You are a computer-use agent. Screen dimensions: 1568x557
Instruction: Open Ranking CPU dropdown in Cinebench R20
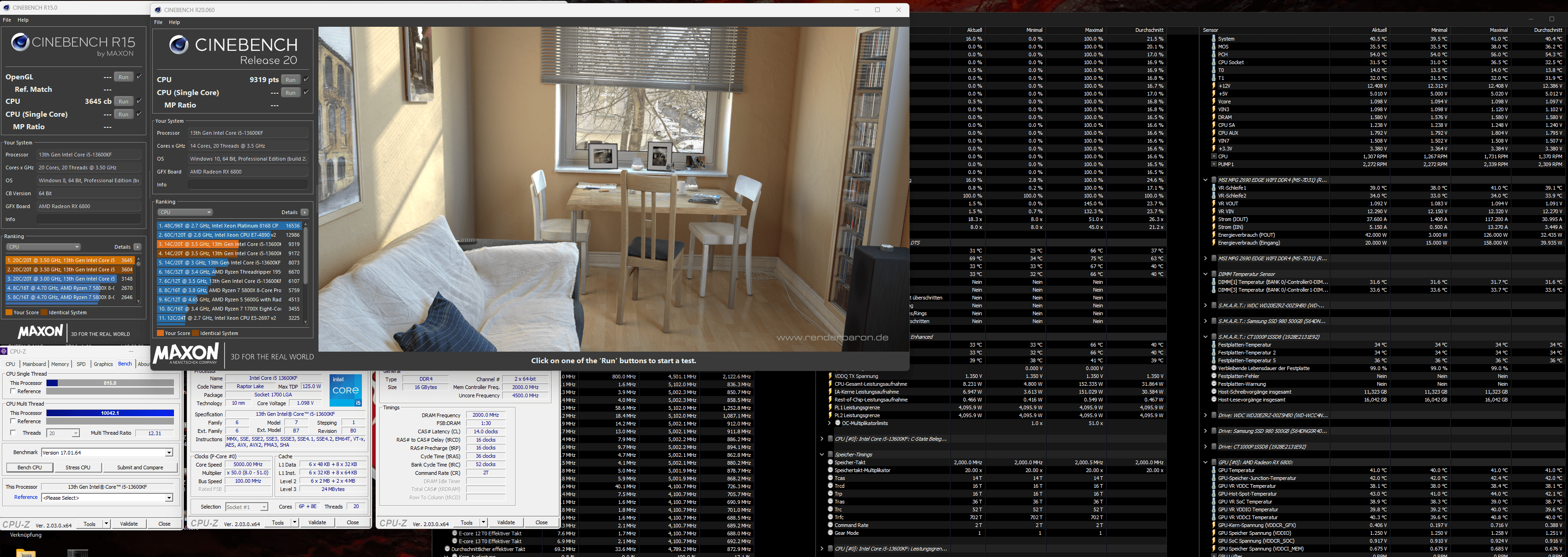coord(185,212)
